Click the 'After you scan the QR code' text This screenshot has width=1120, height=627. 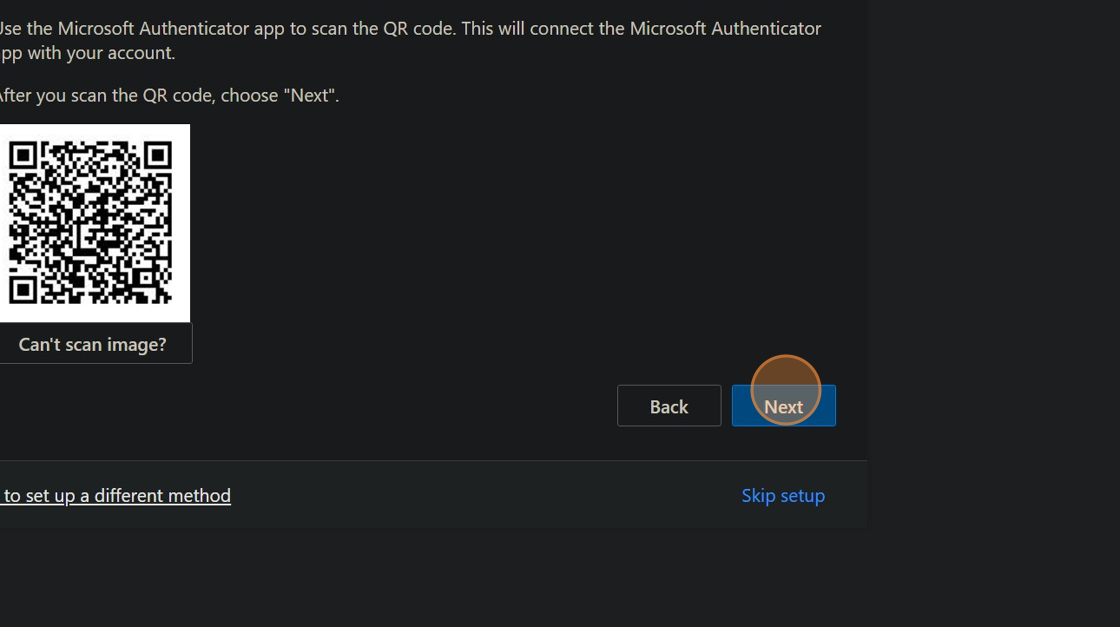coord(168,96)
